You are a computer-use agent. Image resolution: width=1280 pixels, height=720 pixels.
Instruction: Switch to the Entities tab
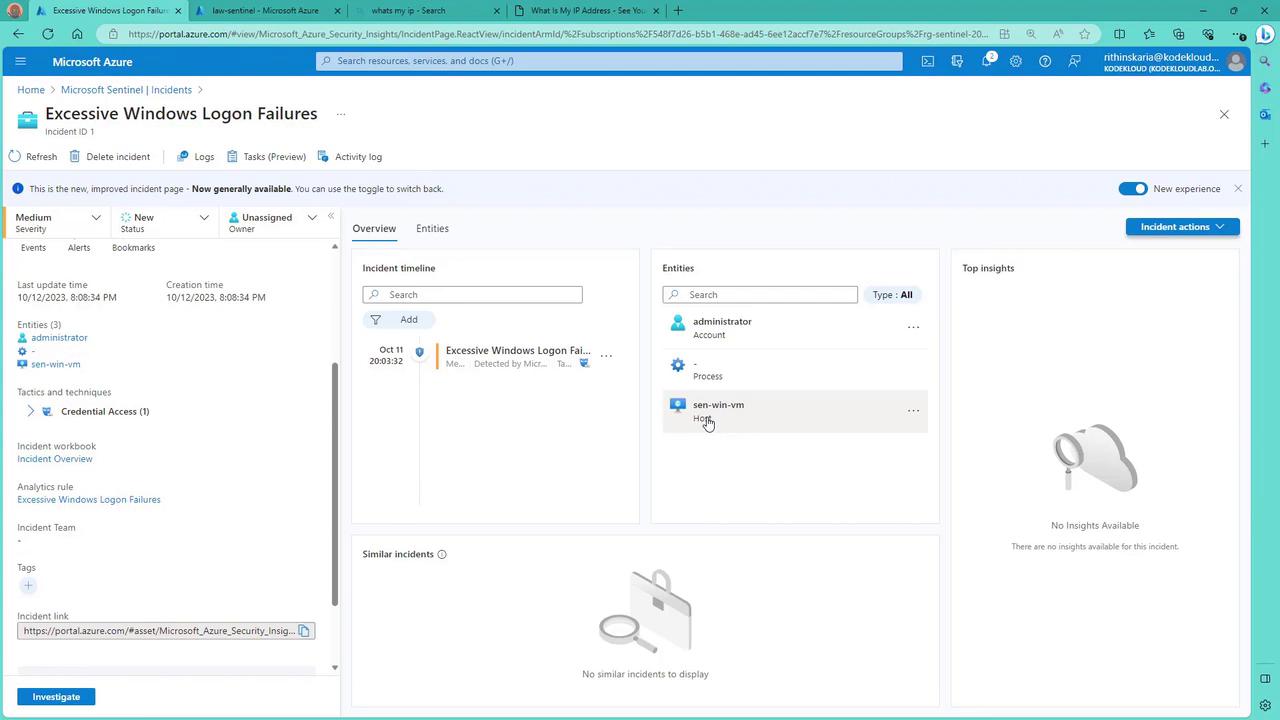point(432,229)
